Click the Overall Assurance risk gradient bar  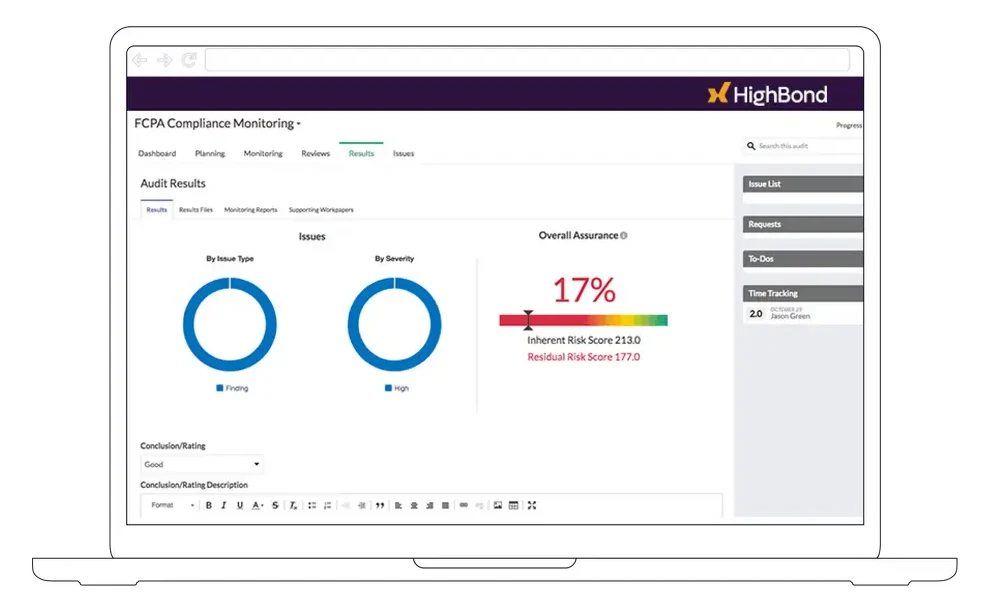click(583, 320)
